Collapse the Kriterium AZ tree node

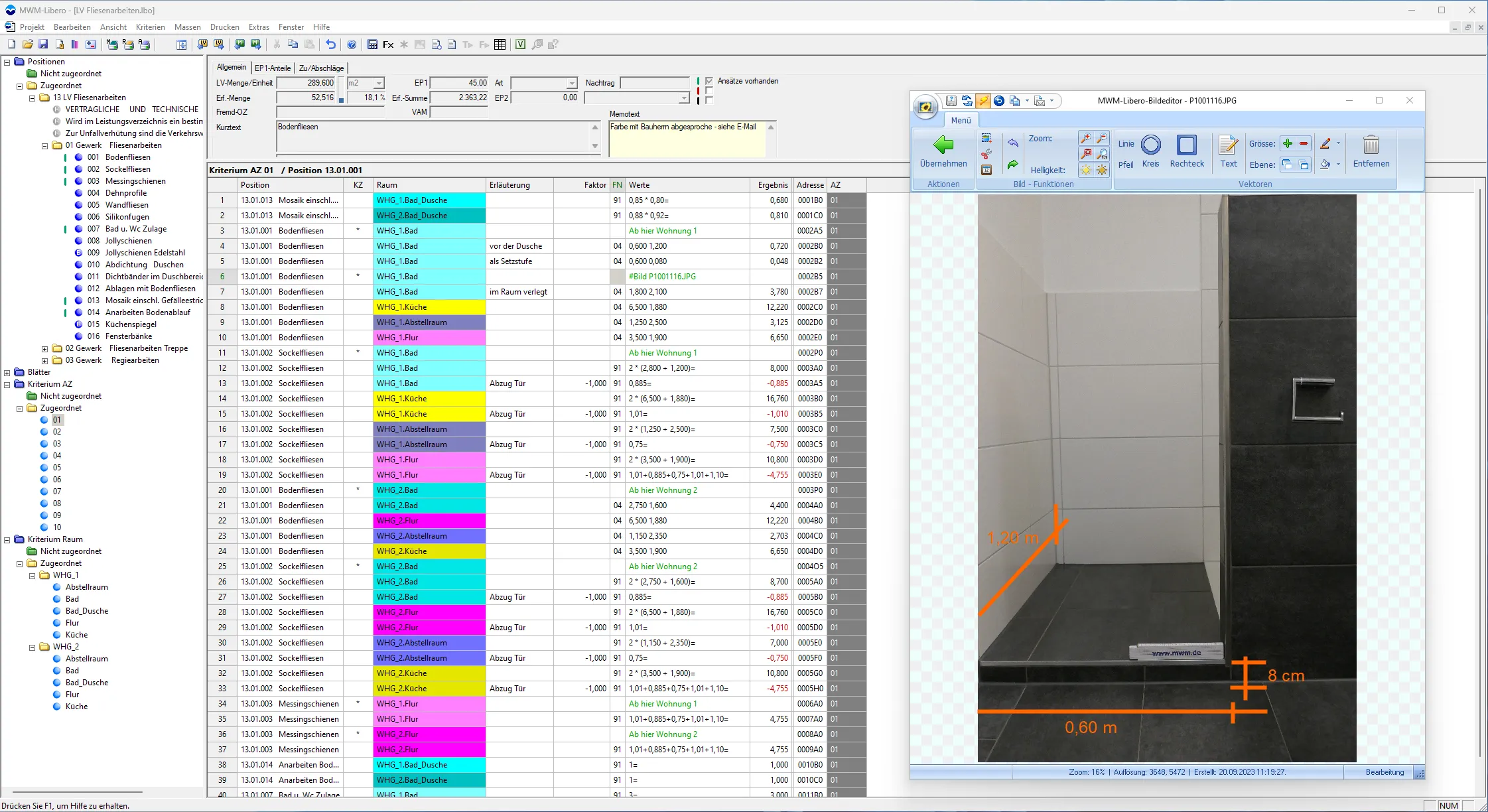pyautogui.click(x=7, y=384)
